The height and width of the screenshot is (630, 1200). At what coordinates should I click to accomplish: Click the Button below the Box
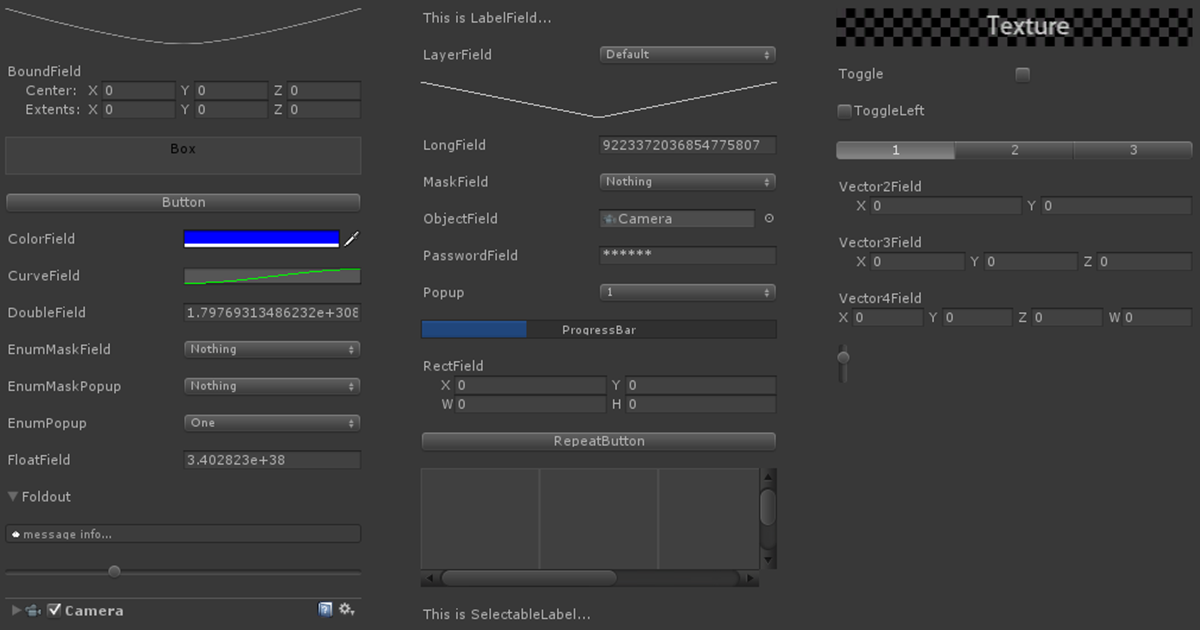pos(183,202)
